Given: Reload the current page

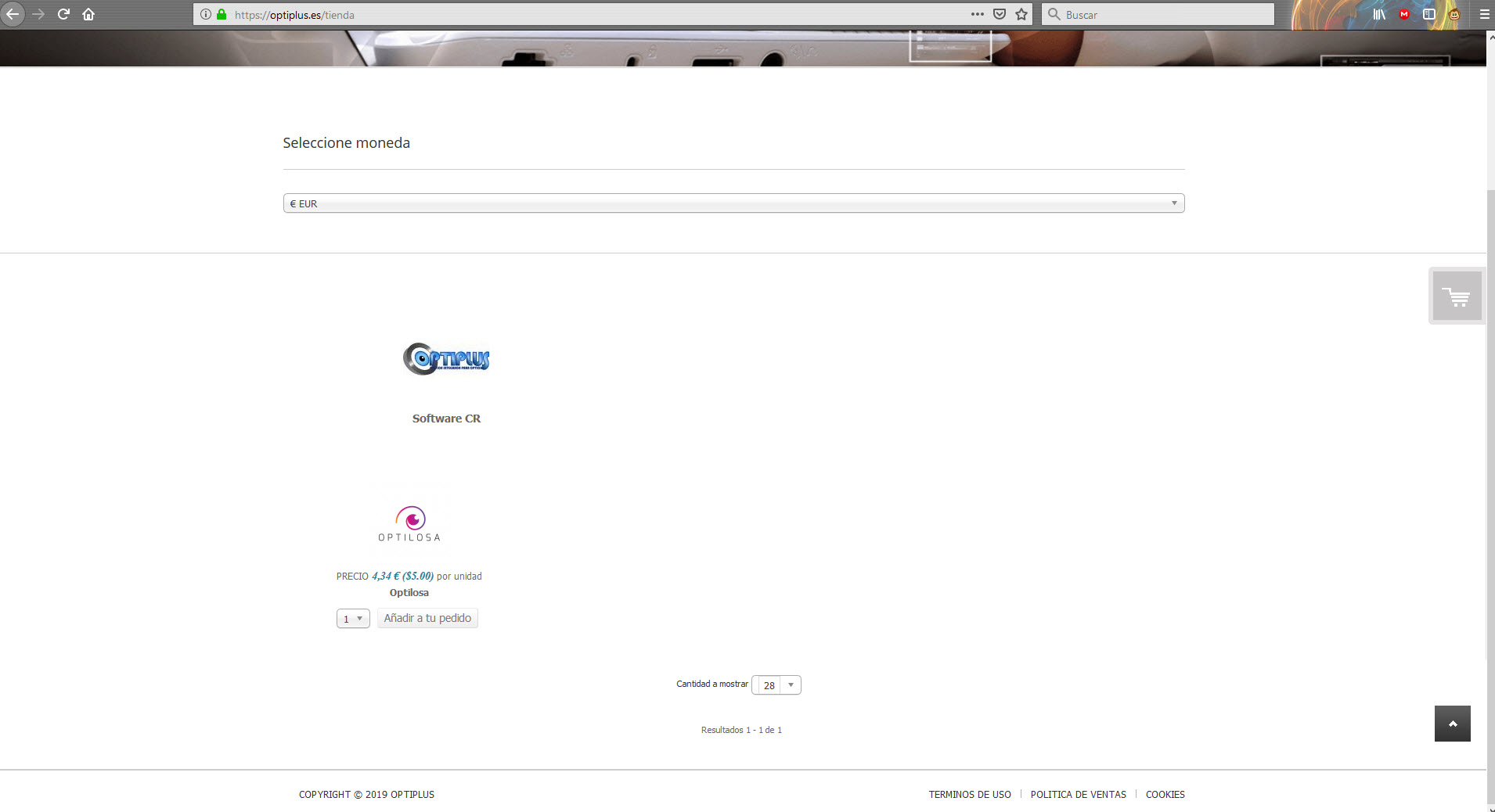Looking at the screenshot, I should (x=63, y=14).
